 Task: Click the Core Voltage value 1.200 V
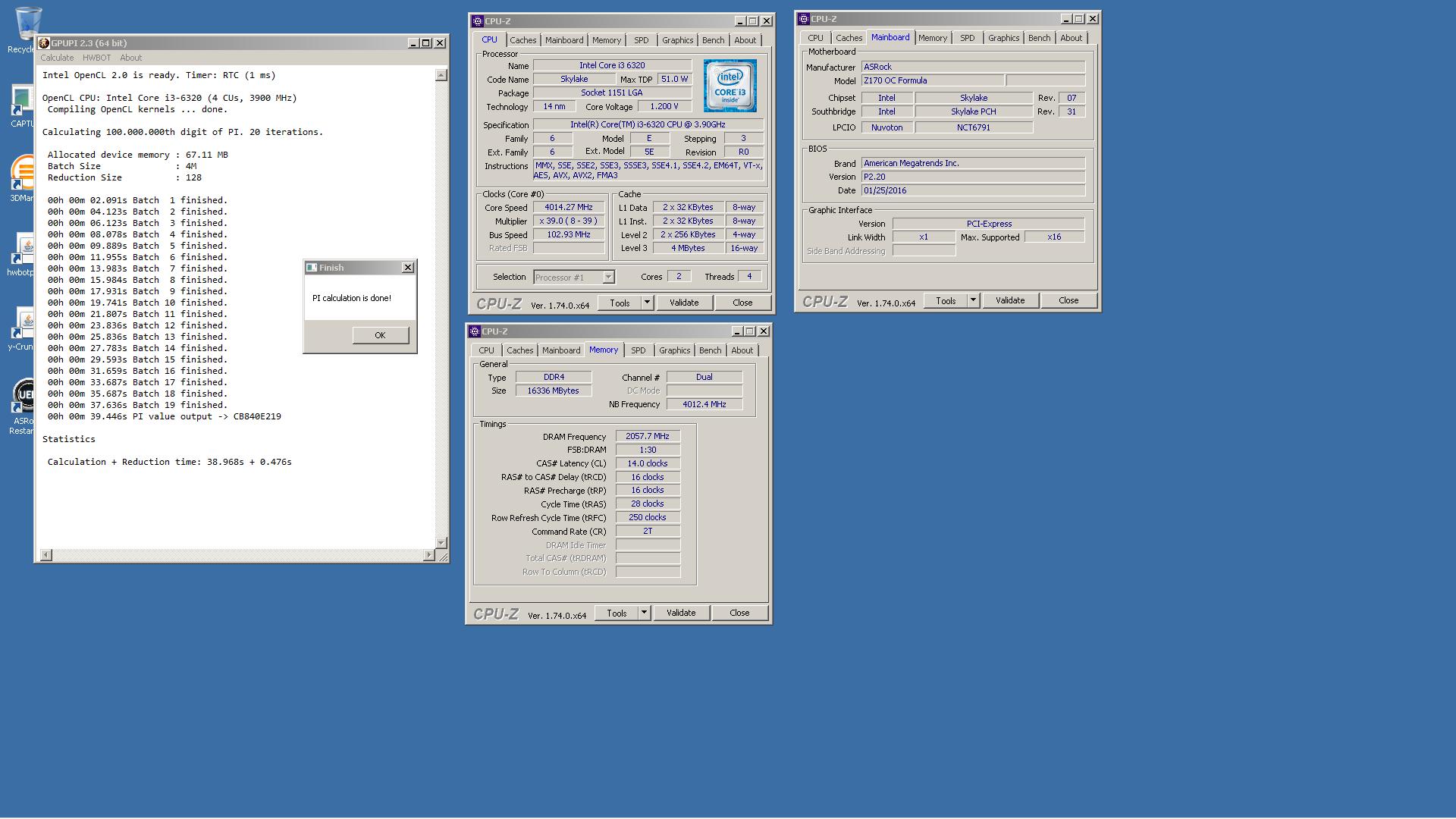pyautogui.click(x=664, y=107)
